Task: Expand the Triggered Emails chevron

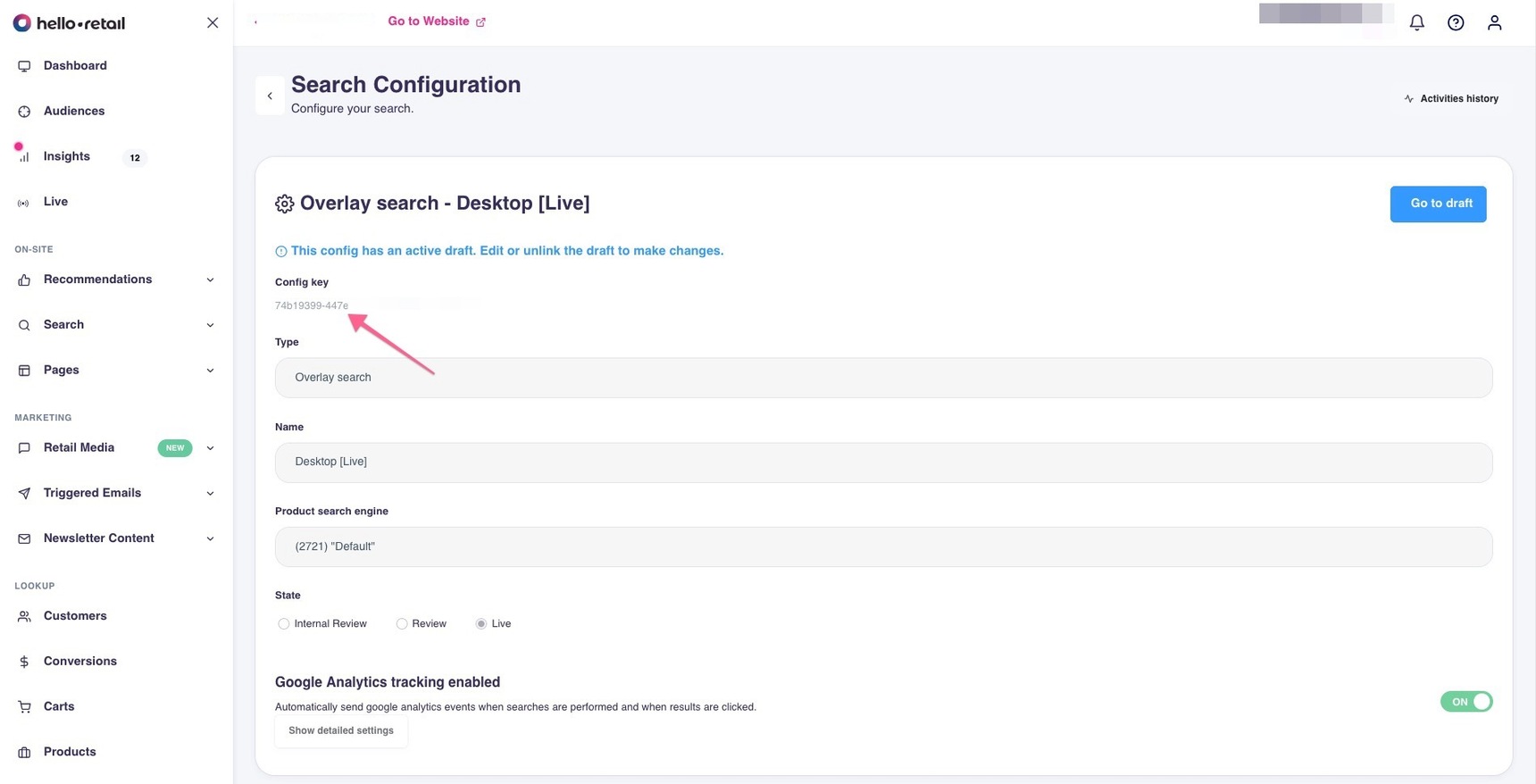Action: coord(211,494)
